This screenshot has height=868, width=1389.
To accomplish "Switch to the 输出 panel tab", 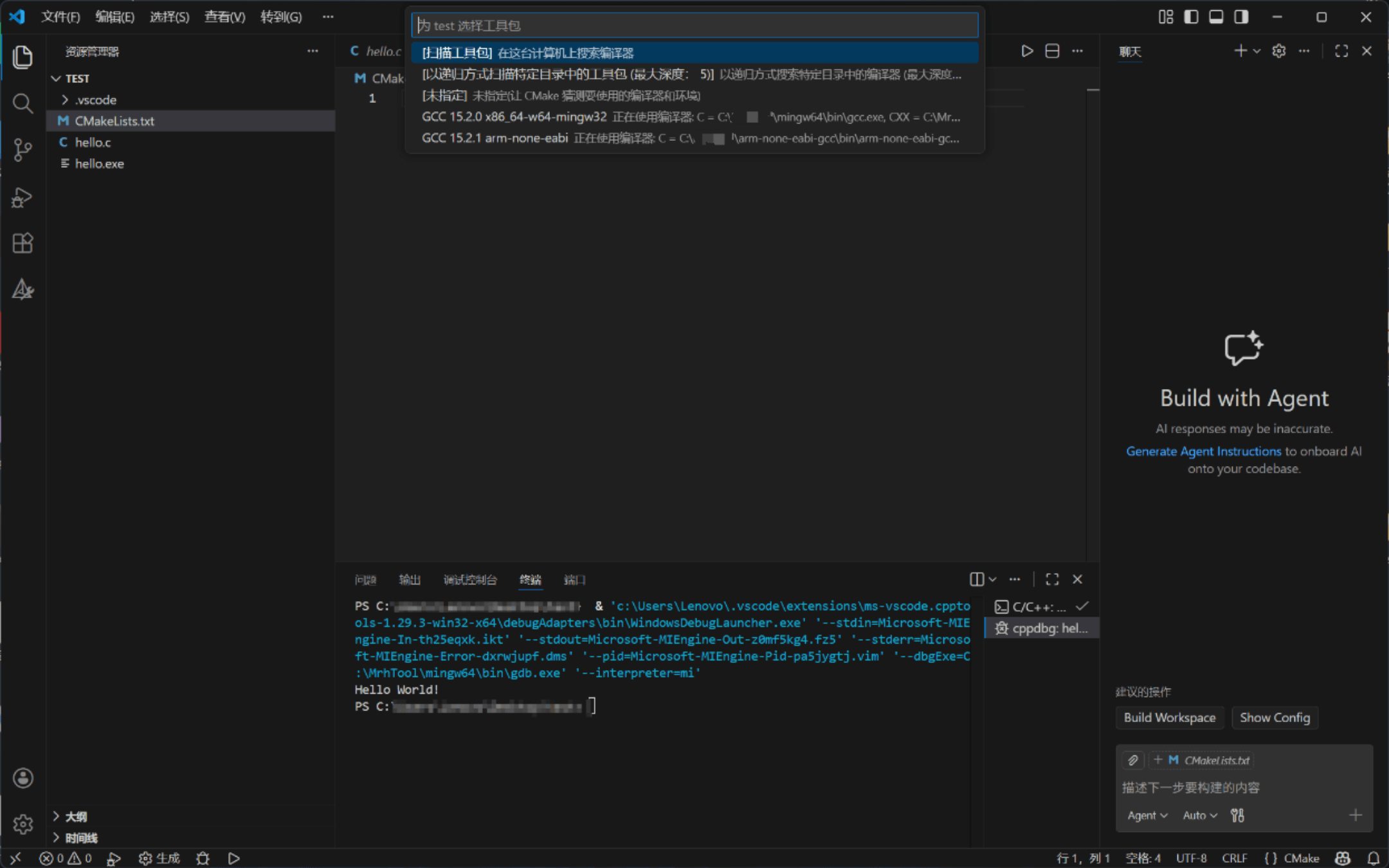I will pyautogui.click(x=410, y=580).
